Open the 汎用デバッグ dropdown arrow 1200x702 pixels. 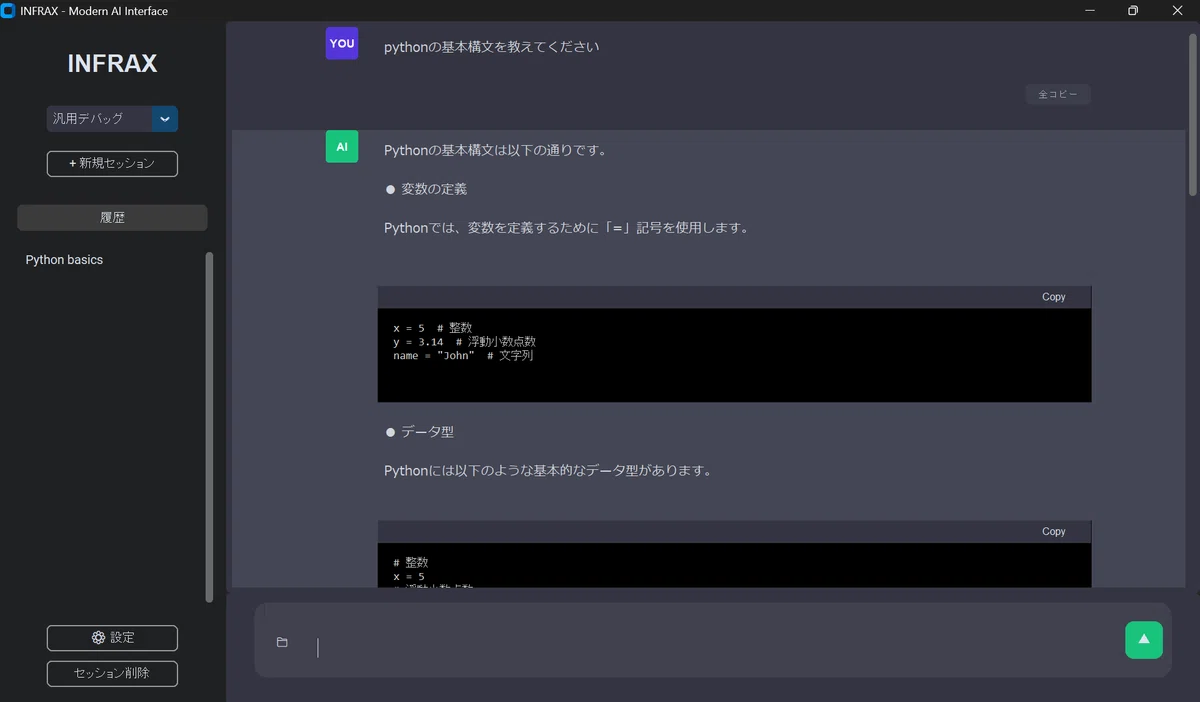click(165, 119)
